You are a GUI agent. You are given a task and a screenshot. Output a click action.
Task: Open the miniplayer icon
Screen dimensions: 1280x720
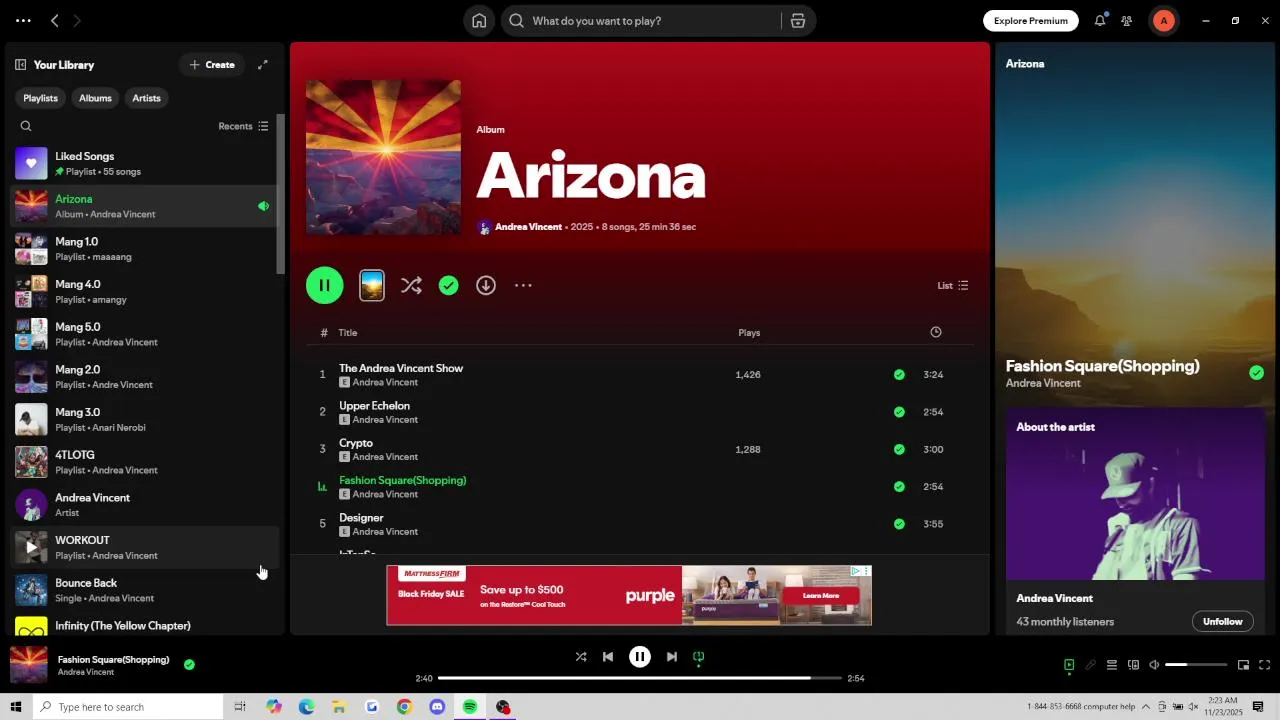coord(1243,665)
